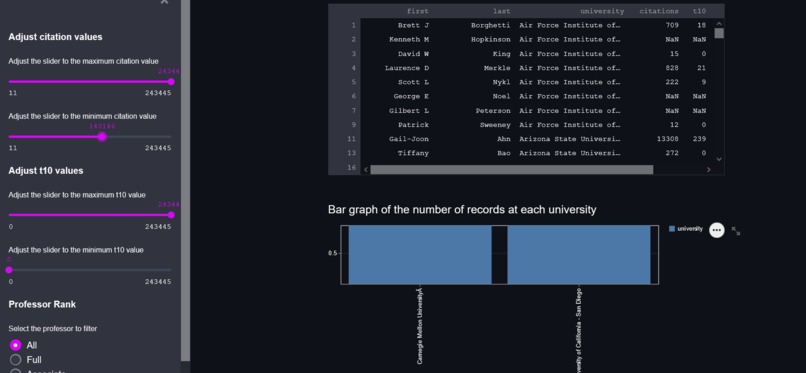Screen dimensions: 806x373
Task: Click the minimum t10 slider handle
Action: tap(9, 270)
